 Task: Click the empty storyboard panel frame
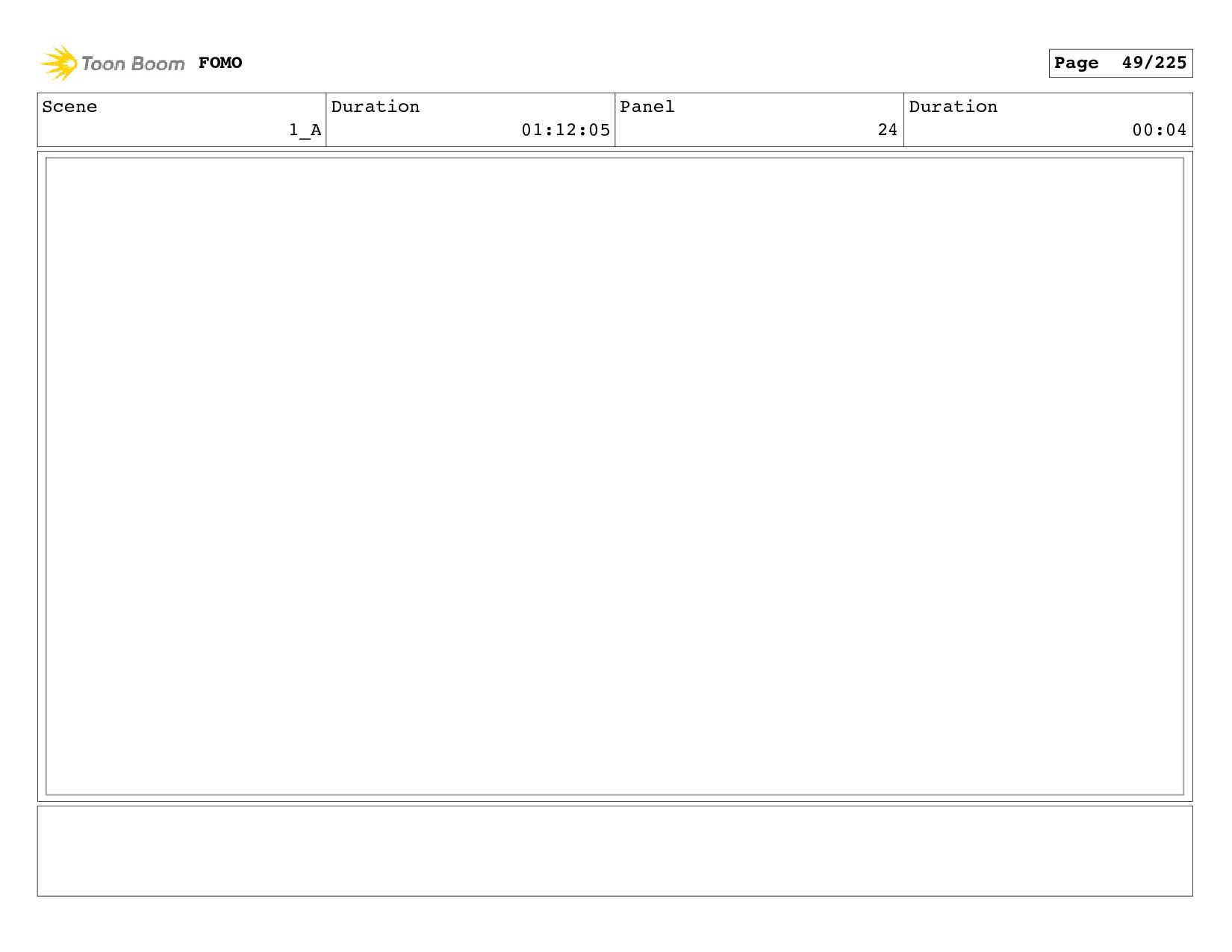pos(615,476)
